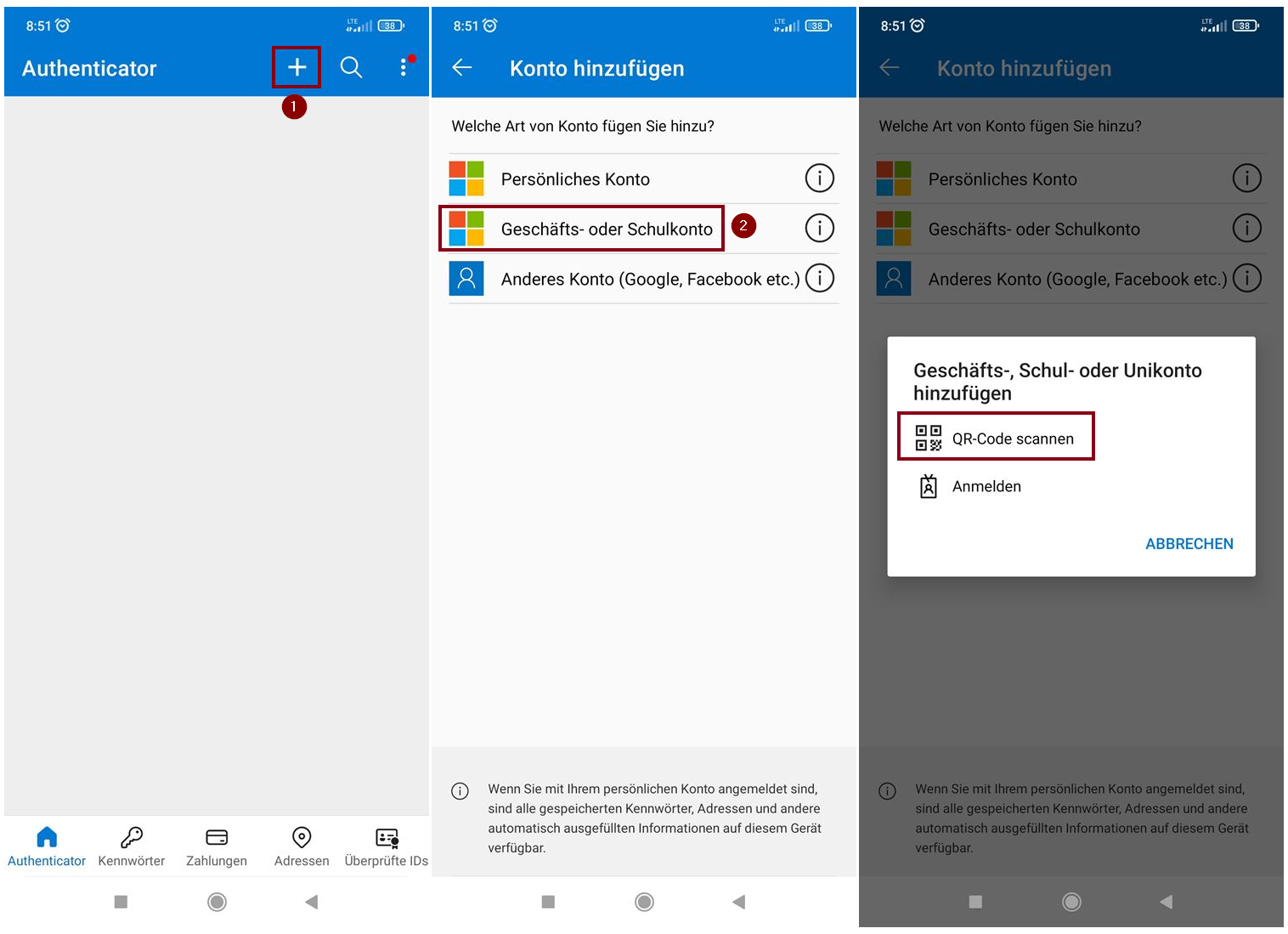The height and width of the screenshot is (934, 1288).
Task: Show info for Anderes Konto, middle screen
Action: coord(820,278)
